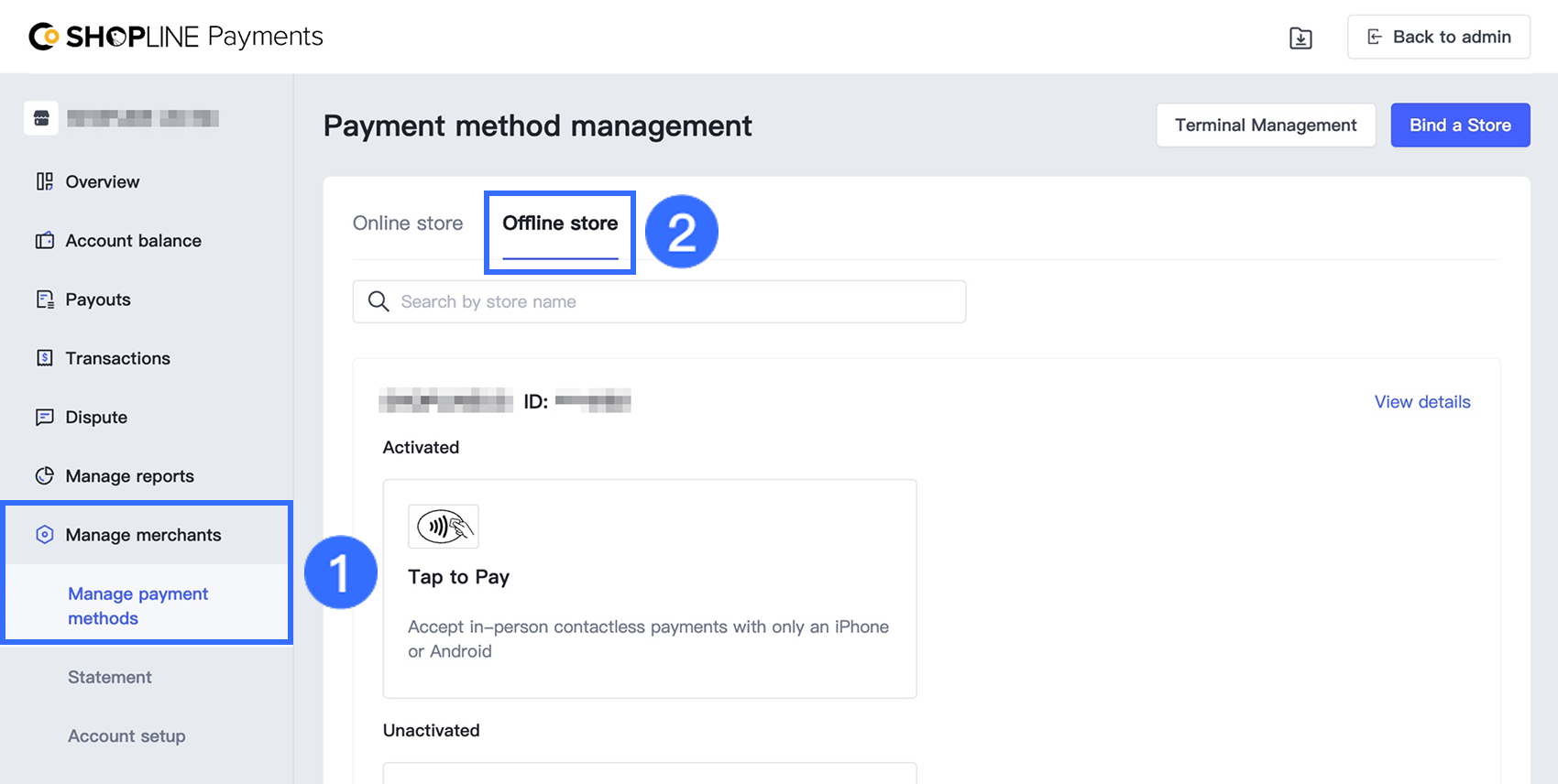The height and width of the screenshot is (784, 1558).
Task: Click the SHOPLINE Payments logo
Action: [x=176, y=37]
